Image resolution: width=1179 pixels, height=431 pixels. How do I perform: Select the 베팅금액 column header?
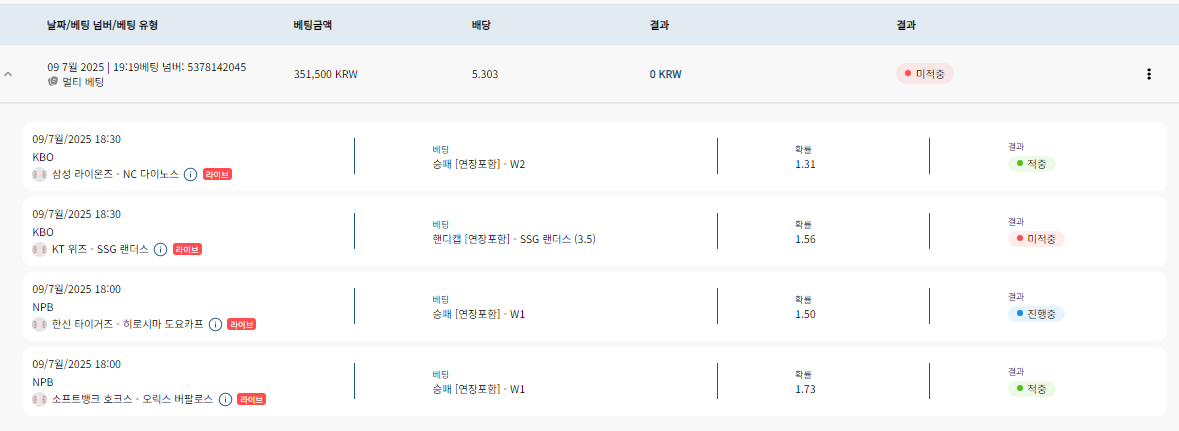[313, 25]
